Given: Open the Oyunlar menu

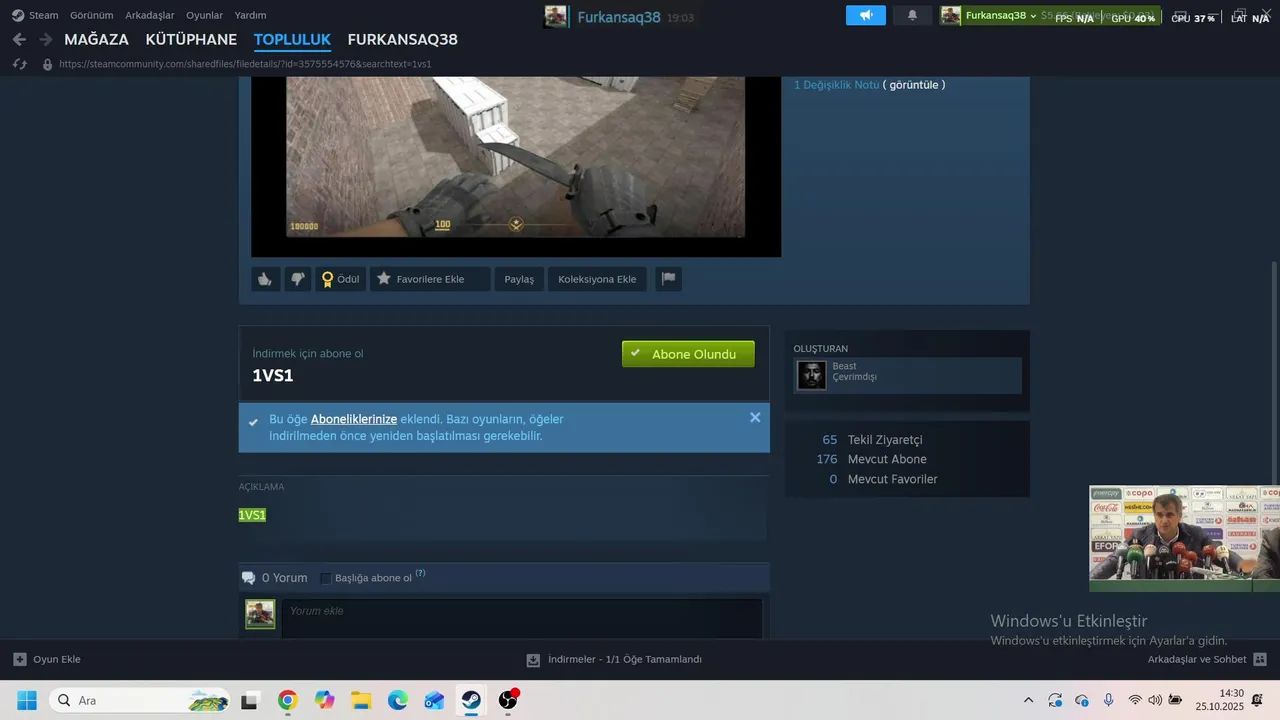Looking at the screenshot, I should (204, 15).
